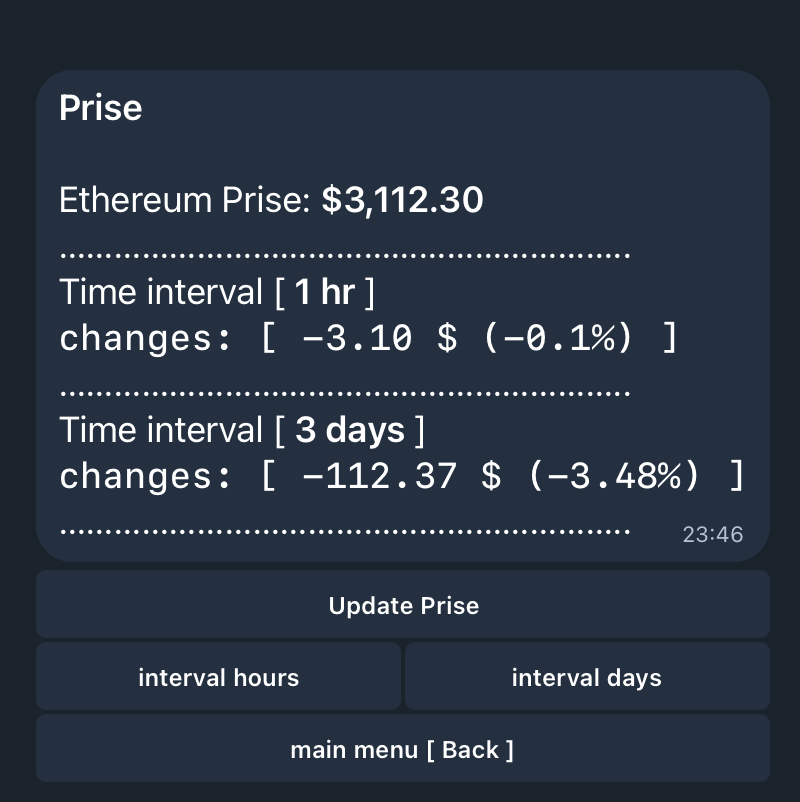The height and width of the screenshot is (802, 800).
Task: Click the dotted separator below Ethereum price
Action: pyautogui.click(x=345, y=255)
